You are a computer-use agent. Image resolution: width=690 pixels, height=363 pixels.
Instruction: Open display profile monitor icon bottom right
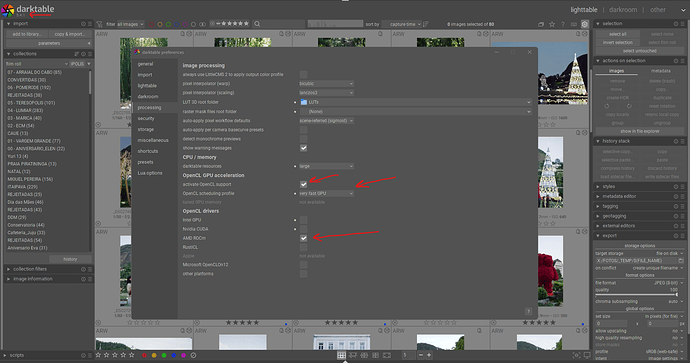(x=587, y=355)
